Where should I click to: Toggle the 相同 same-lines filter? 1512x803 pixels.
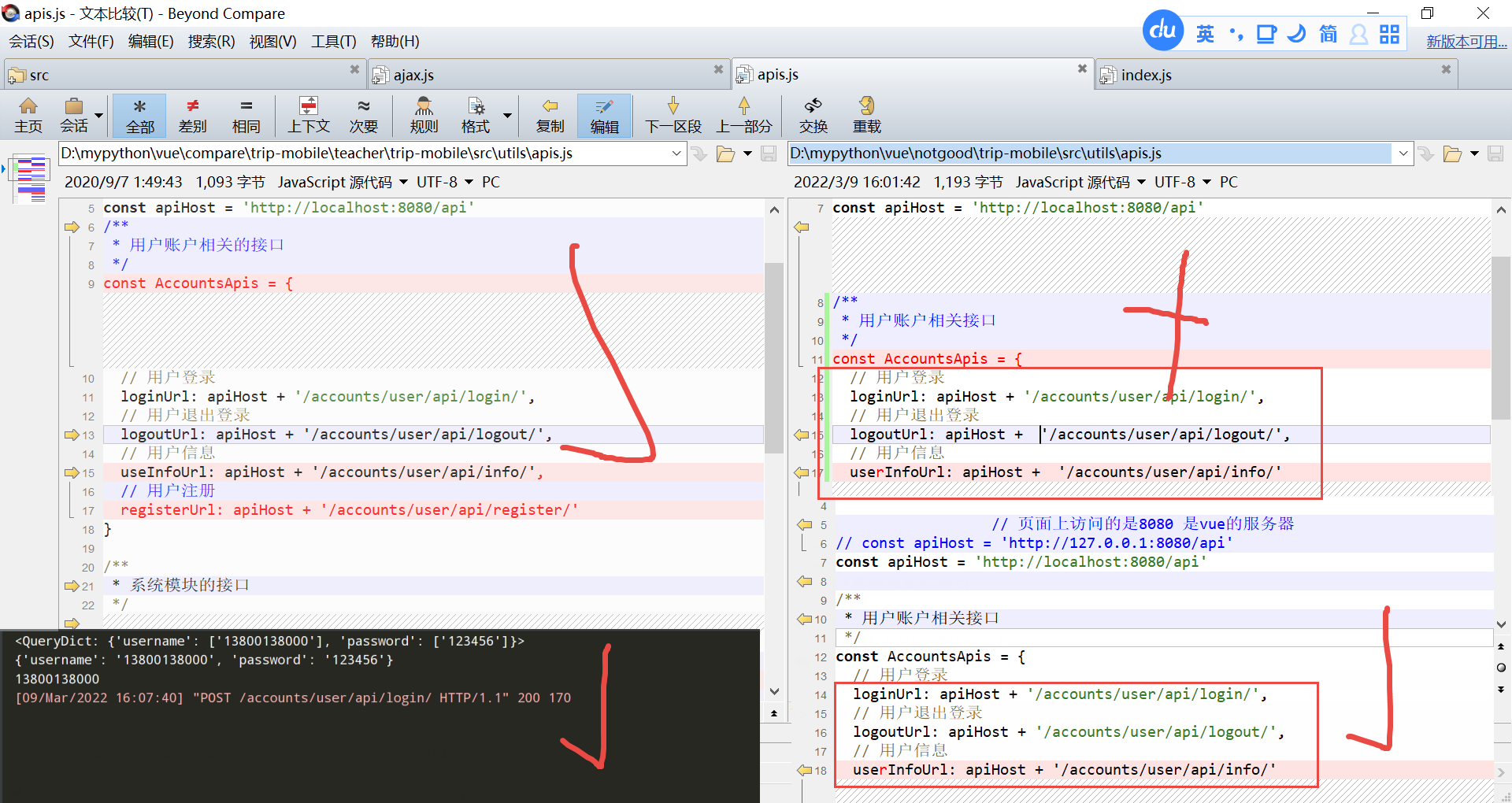click(246, 115)
